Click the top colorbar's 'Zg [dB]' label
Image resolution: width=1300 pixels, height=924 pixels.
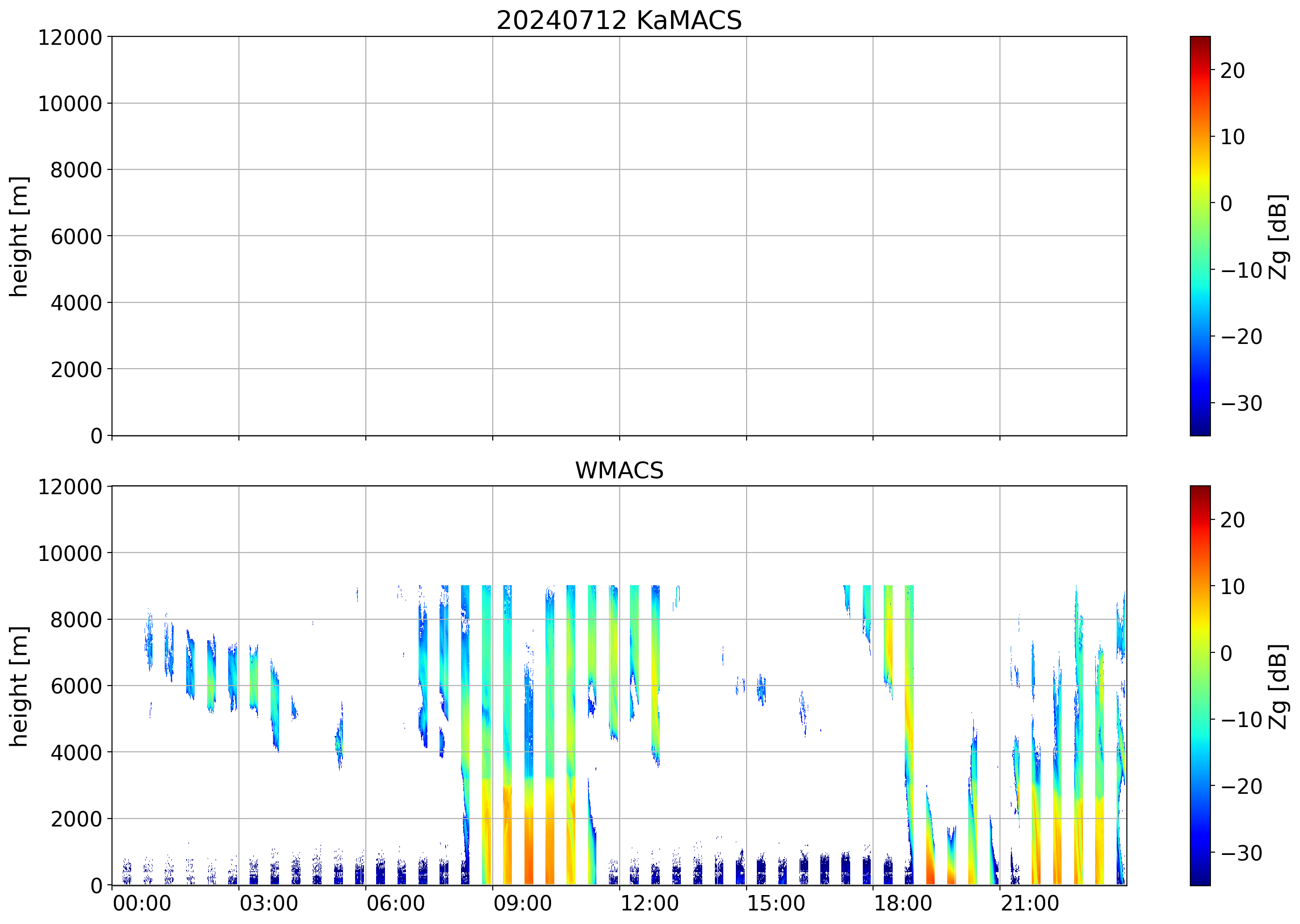pos(1278,236)
